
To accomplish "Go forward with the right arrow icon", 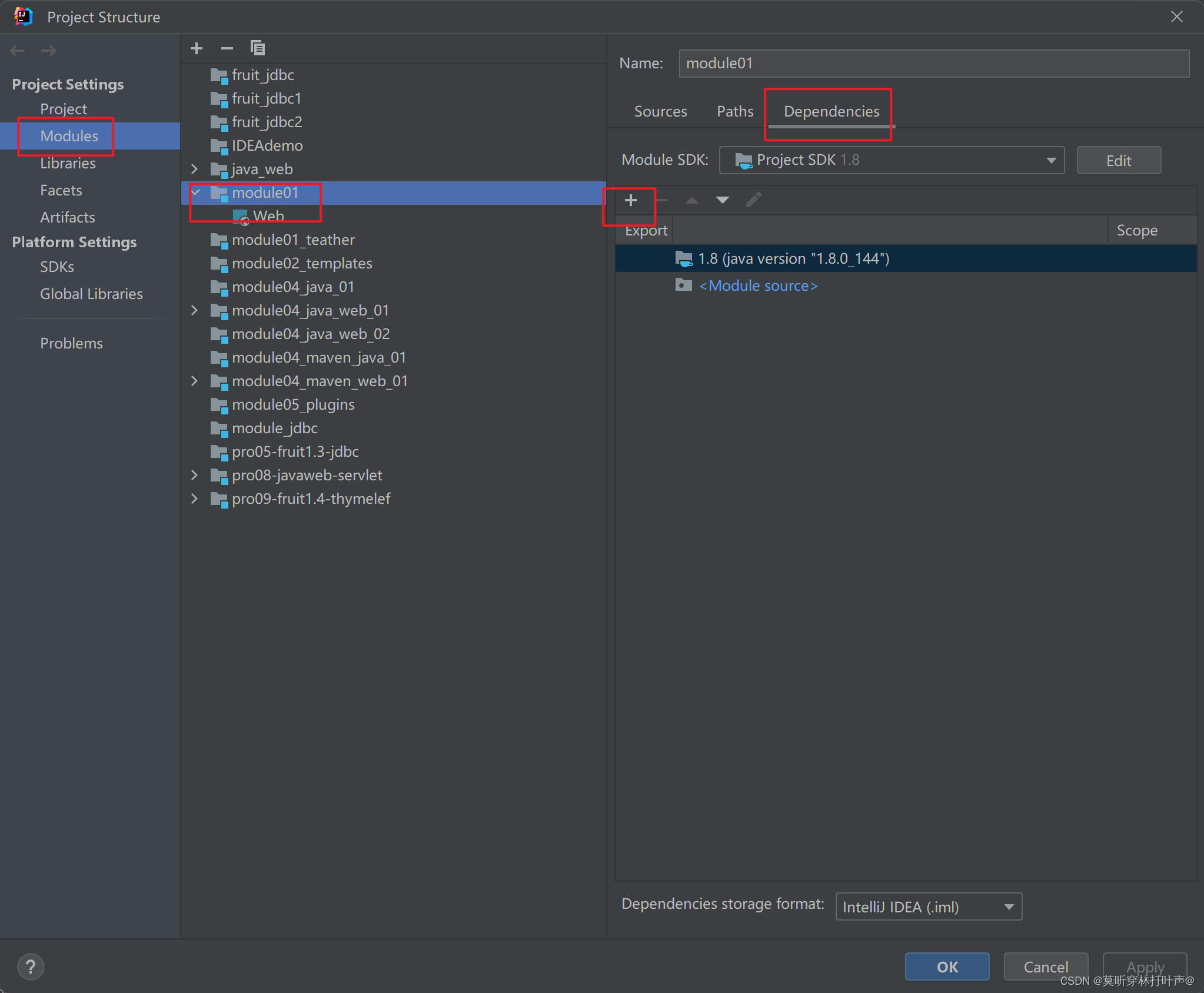I will (49, 51).
